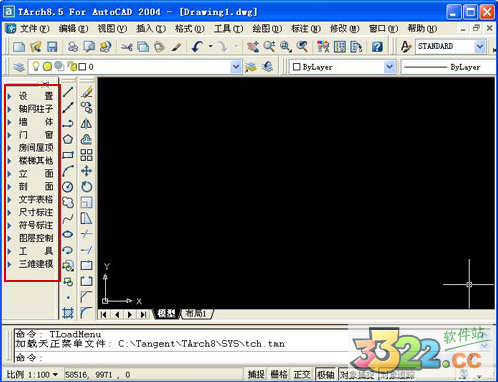Open the layer selection dropdown

[x=236, y=67]
